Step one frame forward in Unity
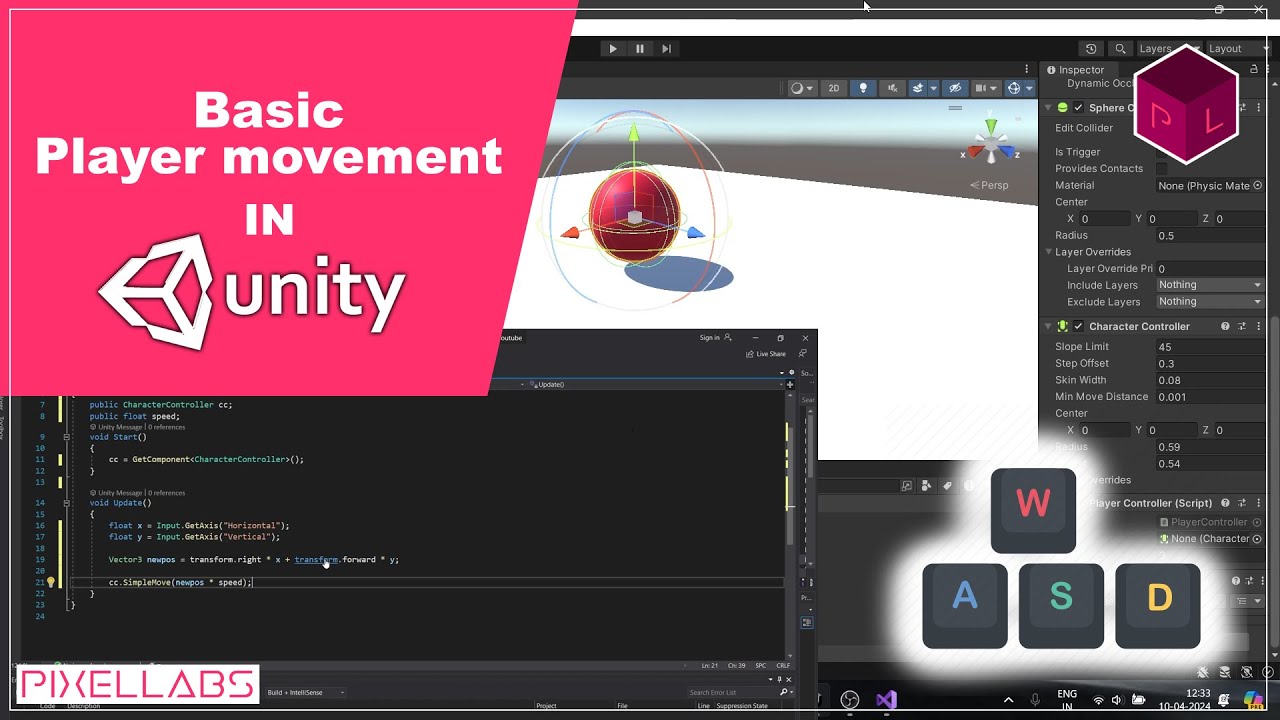1280x720 pixels. pos(667,48)
